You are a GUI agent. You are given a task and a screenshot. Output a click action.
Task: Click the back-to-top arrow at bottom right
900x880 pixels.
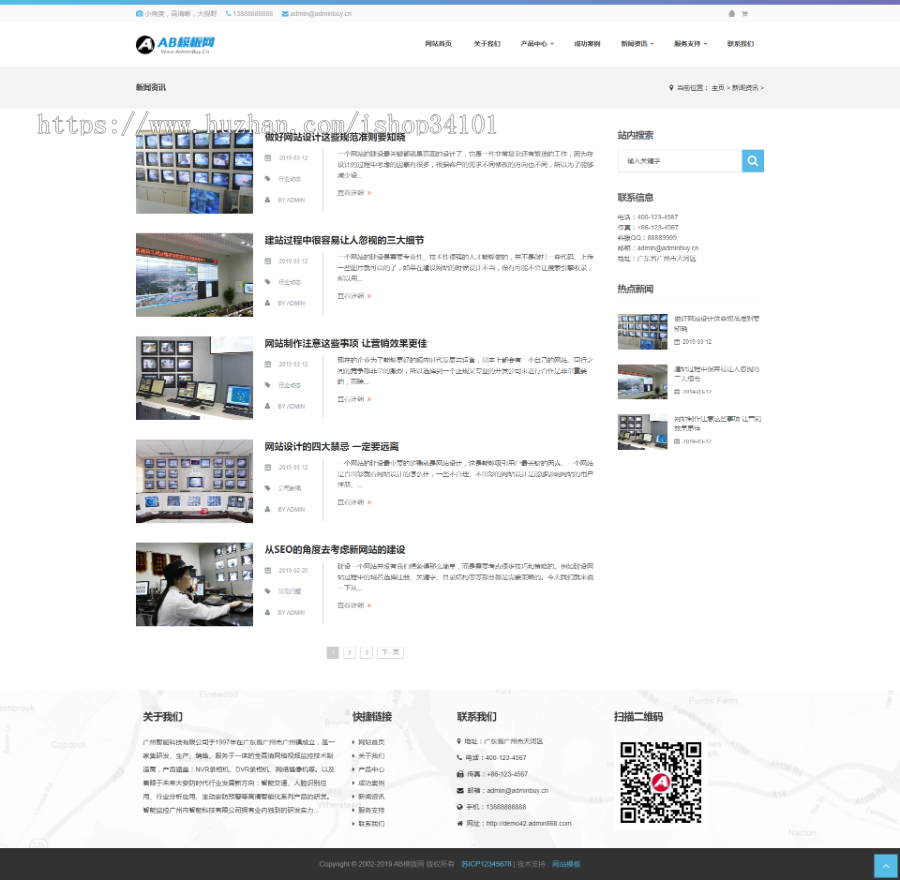point(886,866)
